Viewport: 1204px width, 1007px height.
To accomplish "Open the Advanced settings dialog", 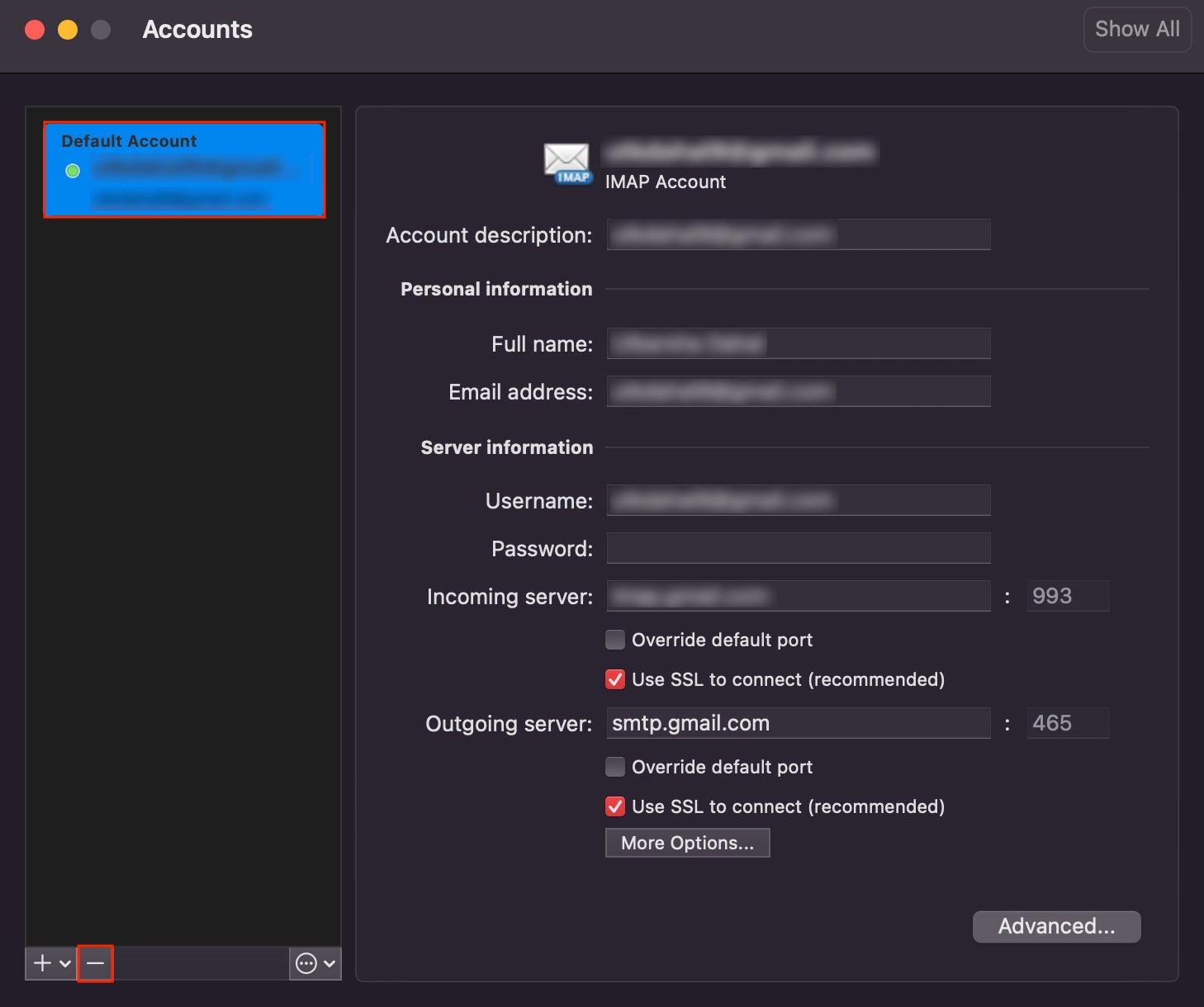I will pyautogui.click(x=1056, y=926).
